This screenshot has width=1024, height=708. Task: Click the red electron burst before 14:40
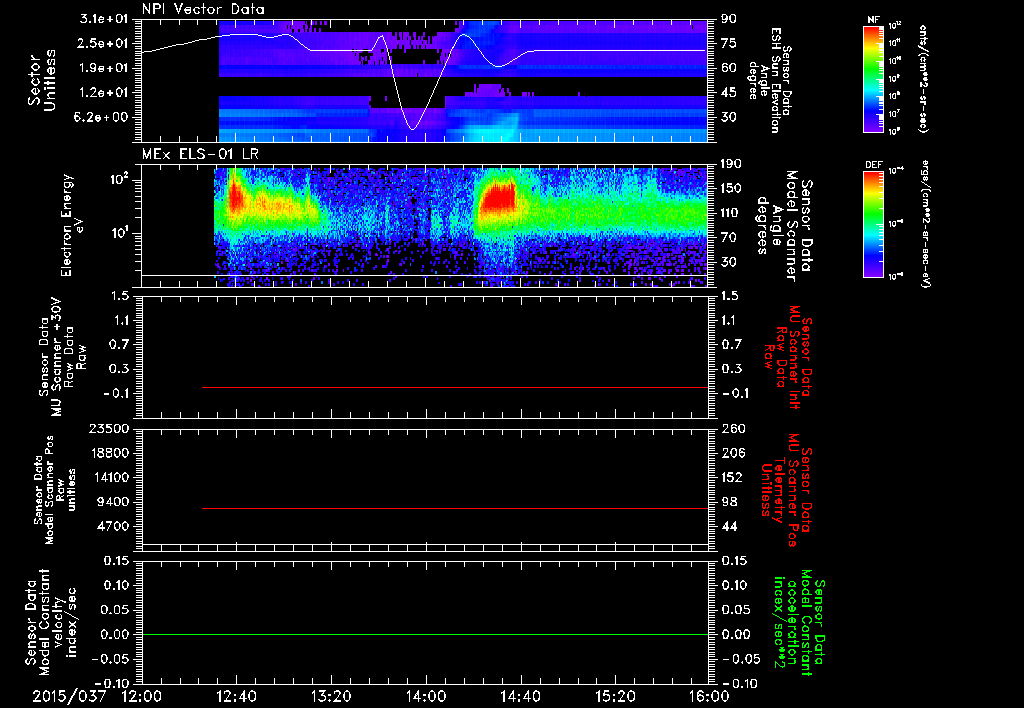[498, 199]
